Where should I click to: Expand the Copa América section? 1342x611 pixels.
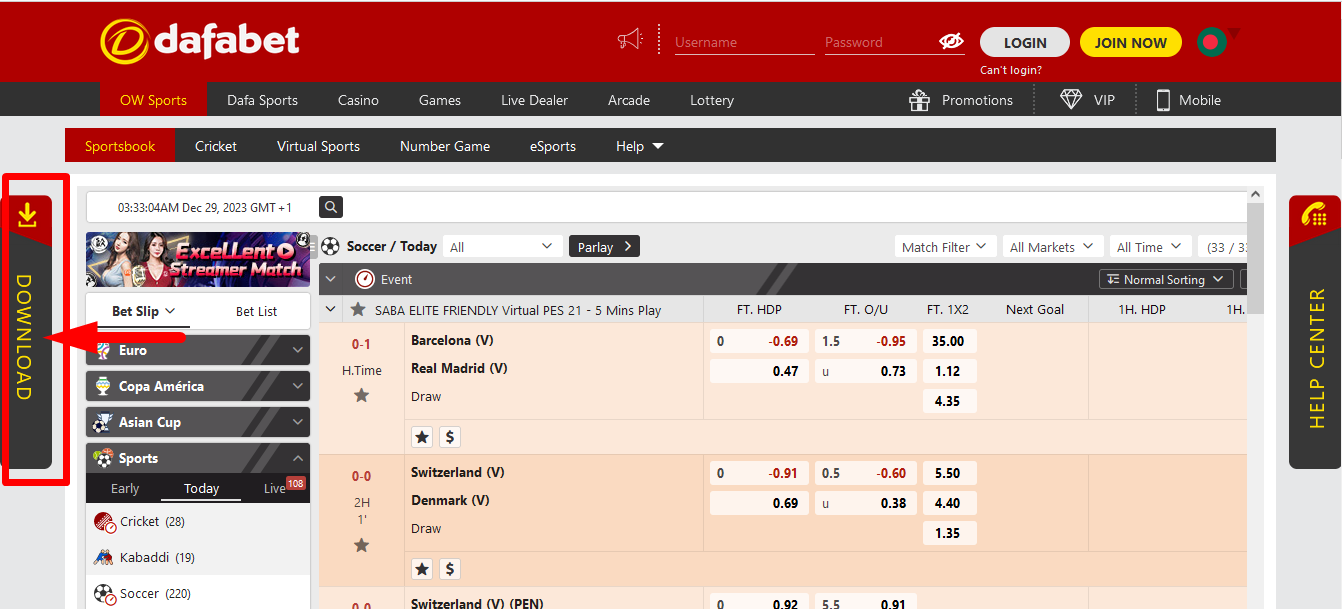pos(298,386)
